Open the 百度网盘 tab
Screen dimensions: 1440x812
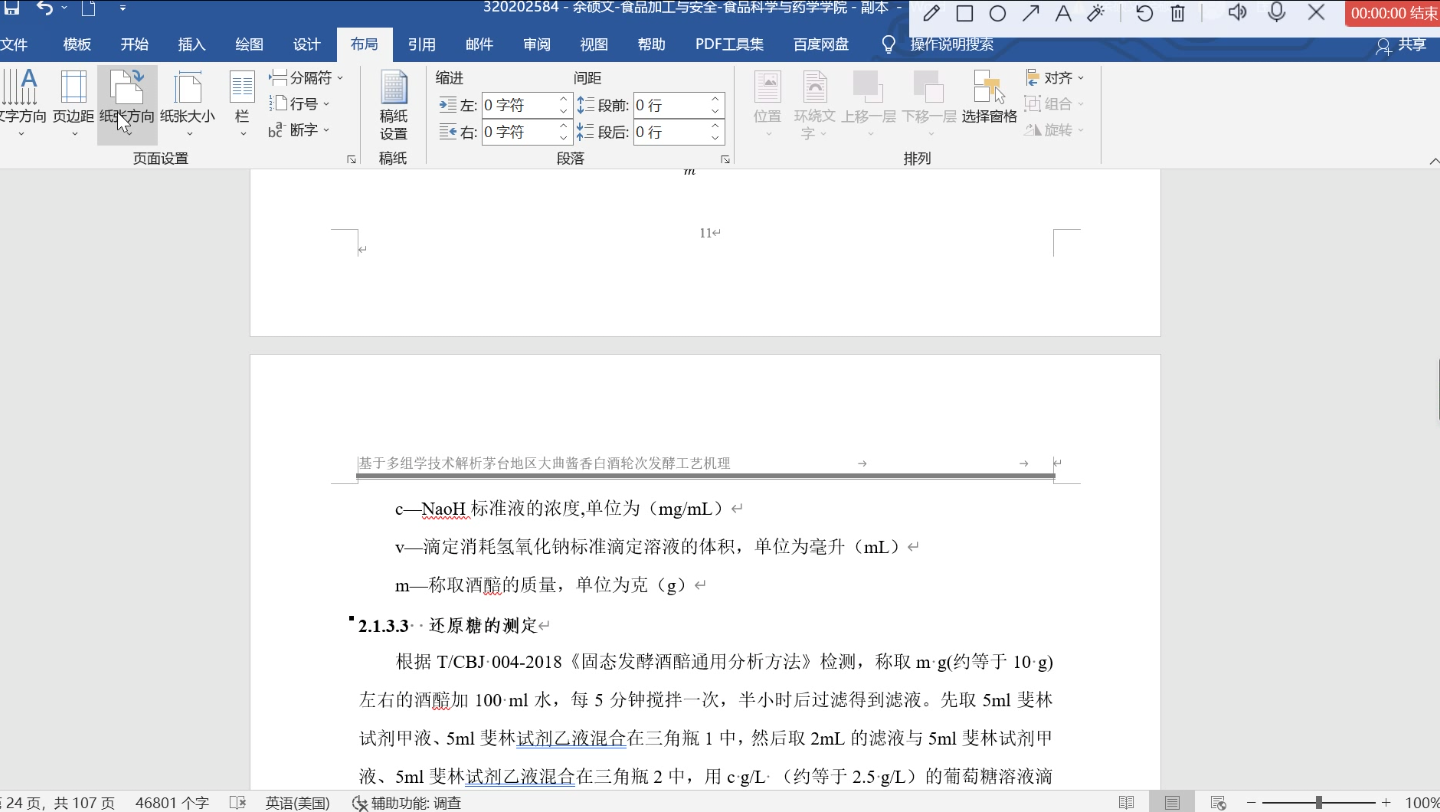[x=821, y=44]
